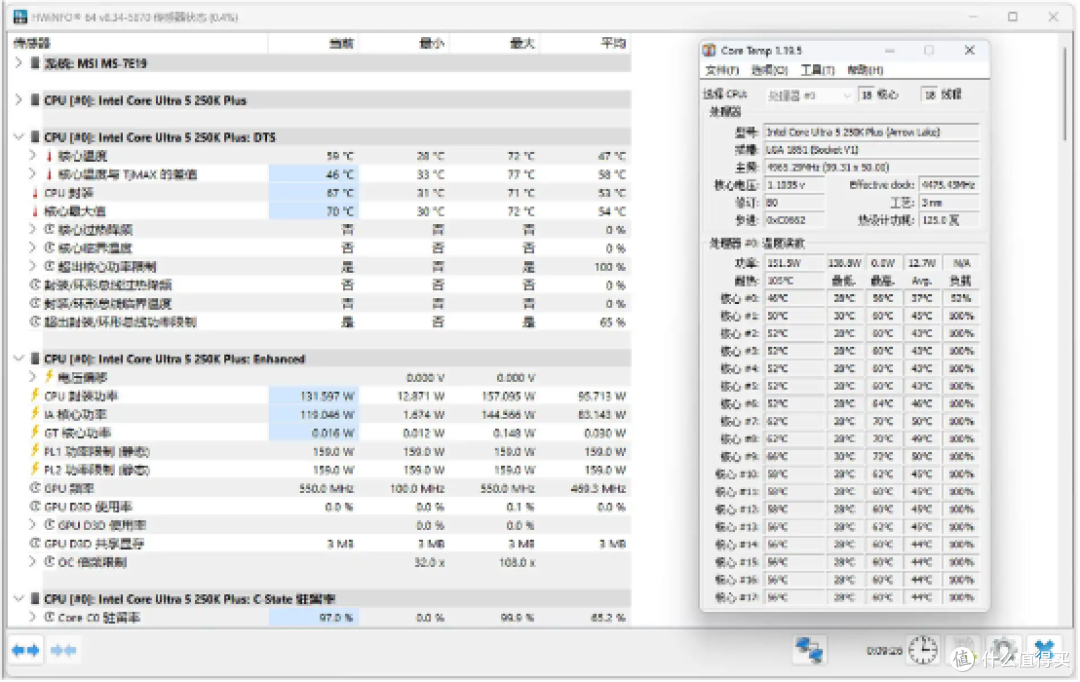Viewport: 1080px width, 682px height.
Task: Click the clock icon on the OC 倍频限制 row
Action: pyautogui.click(x=50, y=562)
